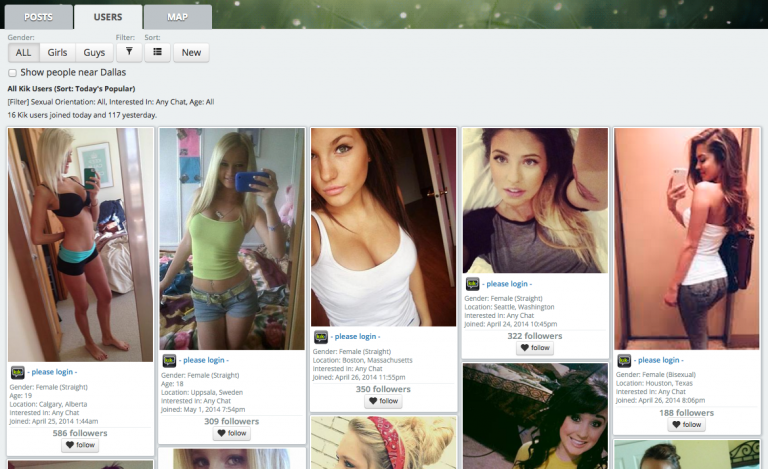Filter users by Girls
The height and width of the screenshot is (469, 768).
pyautogui.click(x=57, y=53)
